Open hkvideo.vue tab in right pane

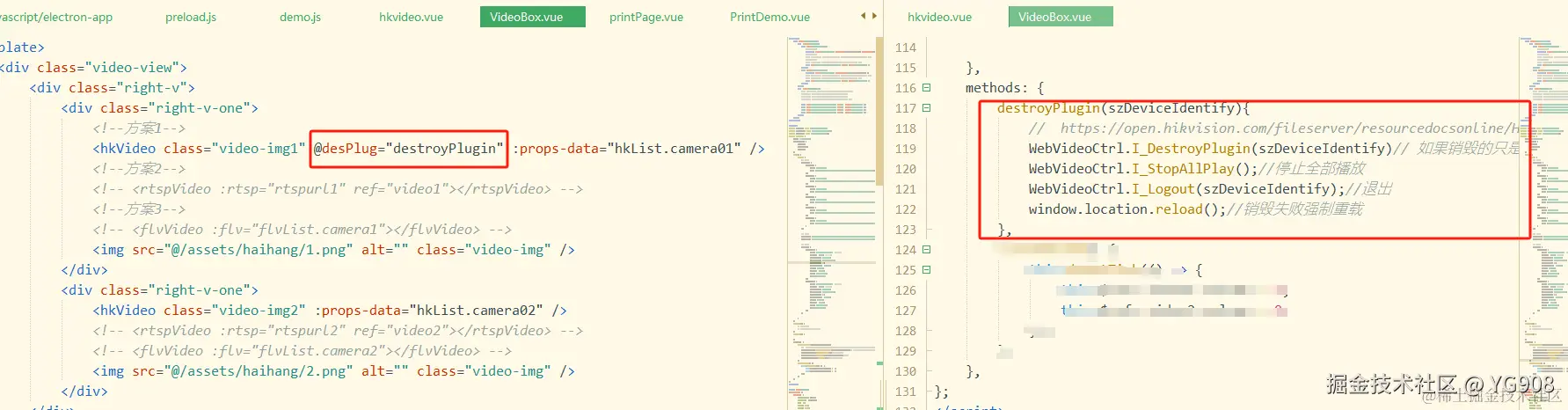(x=939, y=17)
